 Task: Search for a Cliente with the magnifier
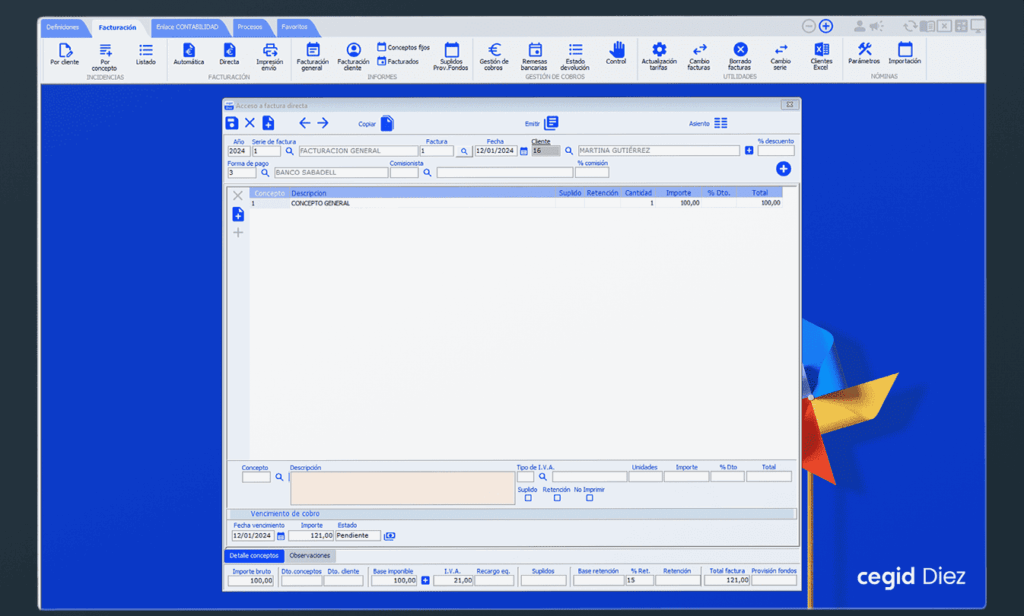[569, 151]
